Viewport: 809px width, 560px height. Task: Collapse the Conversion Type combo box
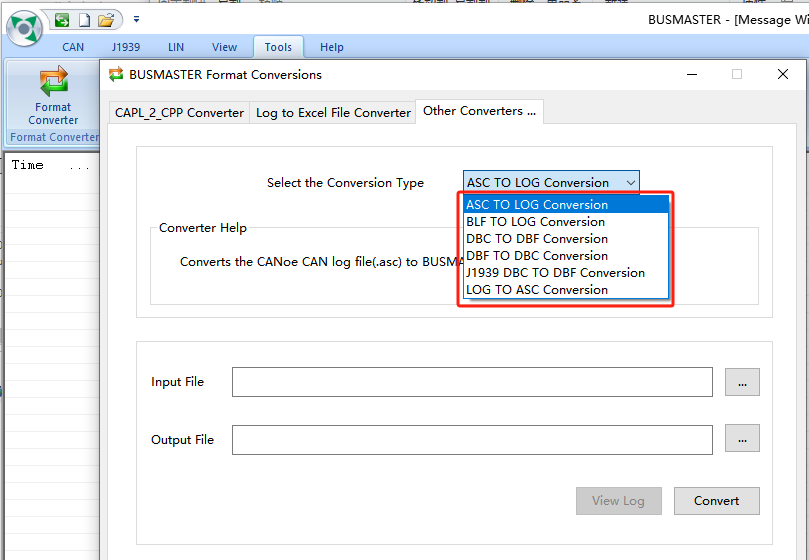(630, 183)
